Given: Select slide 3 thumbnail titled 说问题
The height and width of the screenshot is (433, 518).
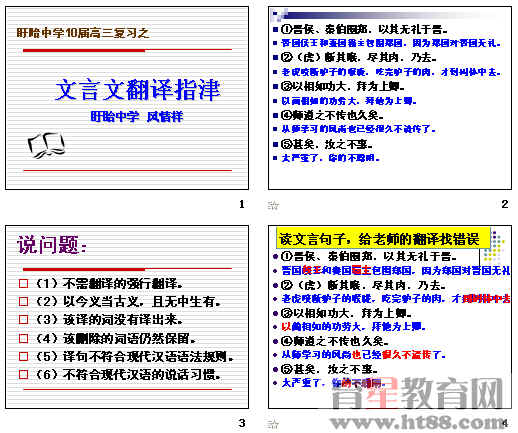Looking at the screenshot, I should pos(127,317).
